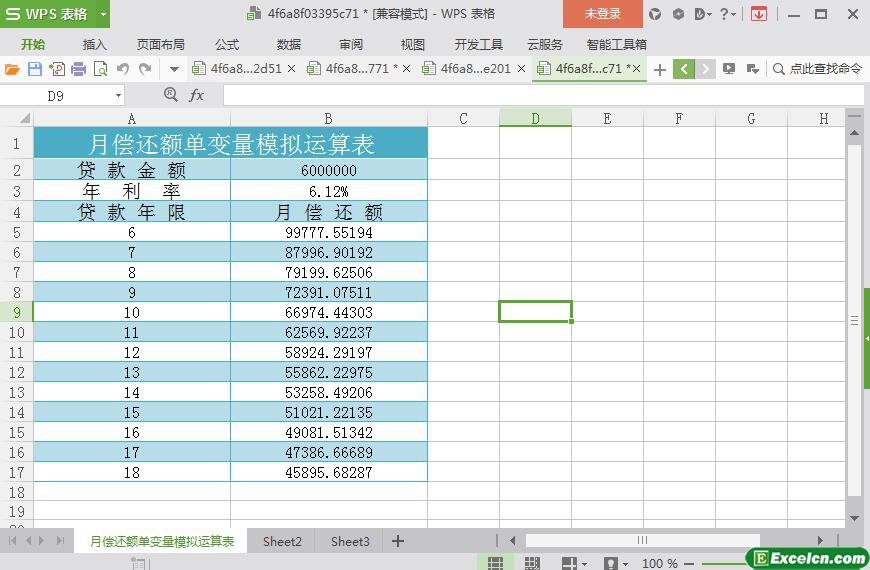The image size is (870, 570).
Task: Print the spreadsheet with the printer icon
Action: (79, 69)
